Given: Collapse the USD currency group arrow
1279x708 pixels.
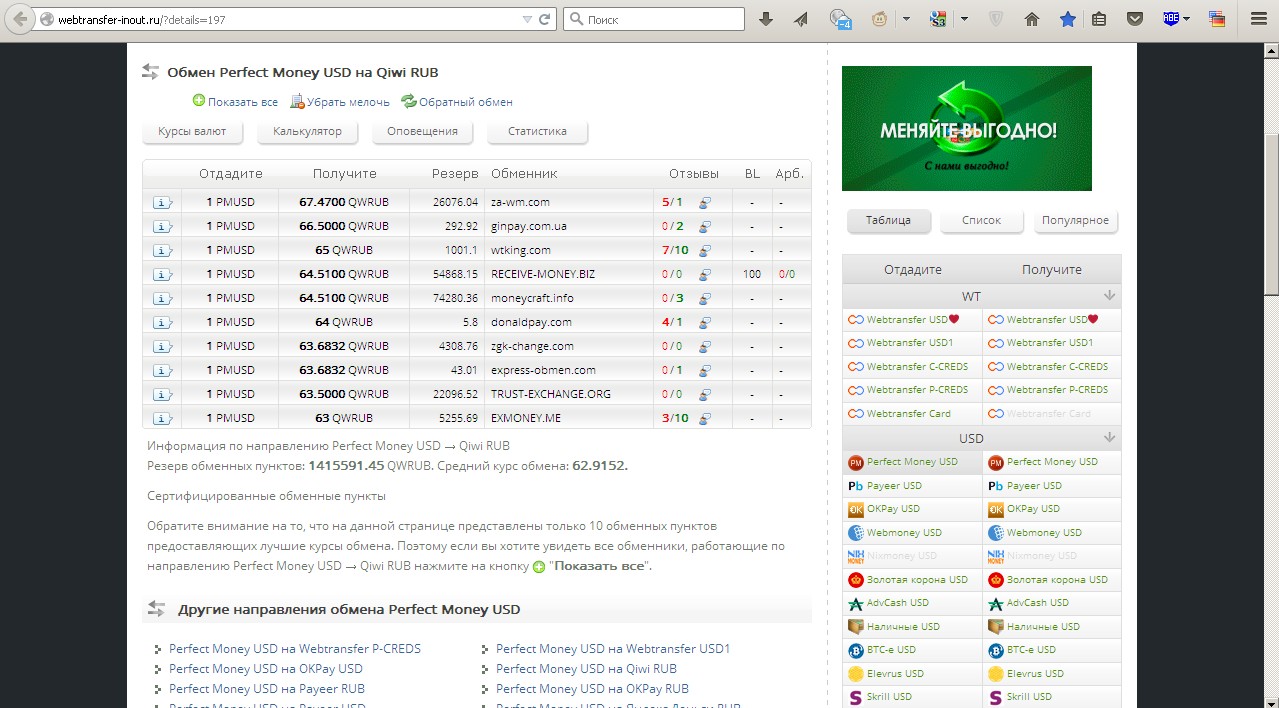Looking at the screenshot, I should click(x=1109, y=438).
